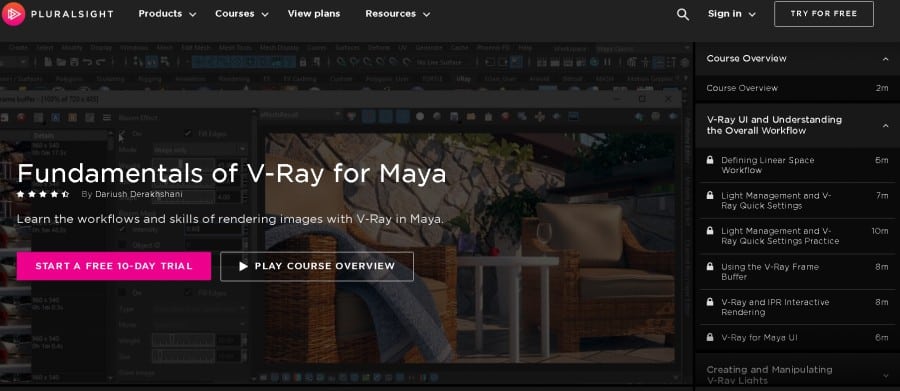Open V-Ray and IPR Interactive Rendering lesson
Screen dimensions: 900x391
click(797, 307)
